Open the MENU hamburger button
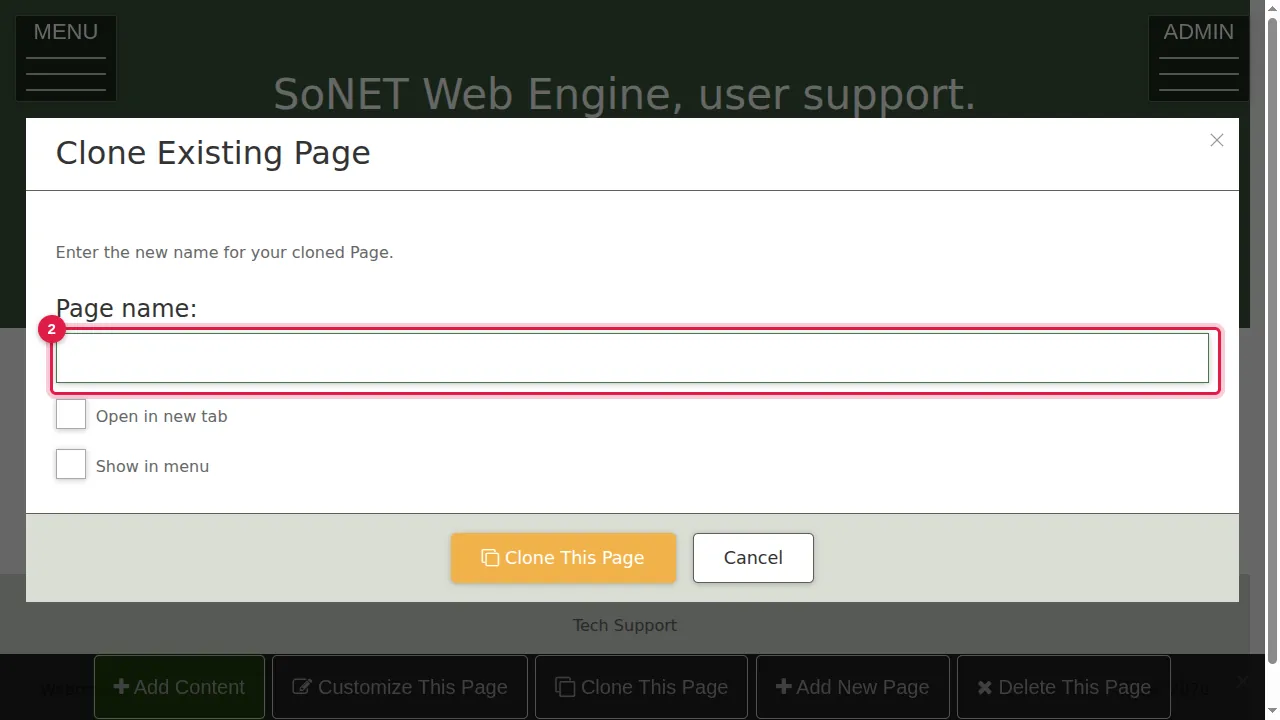 [66, 58]
